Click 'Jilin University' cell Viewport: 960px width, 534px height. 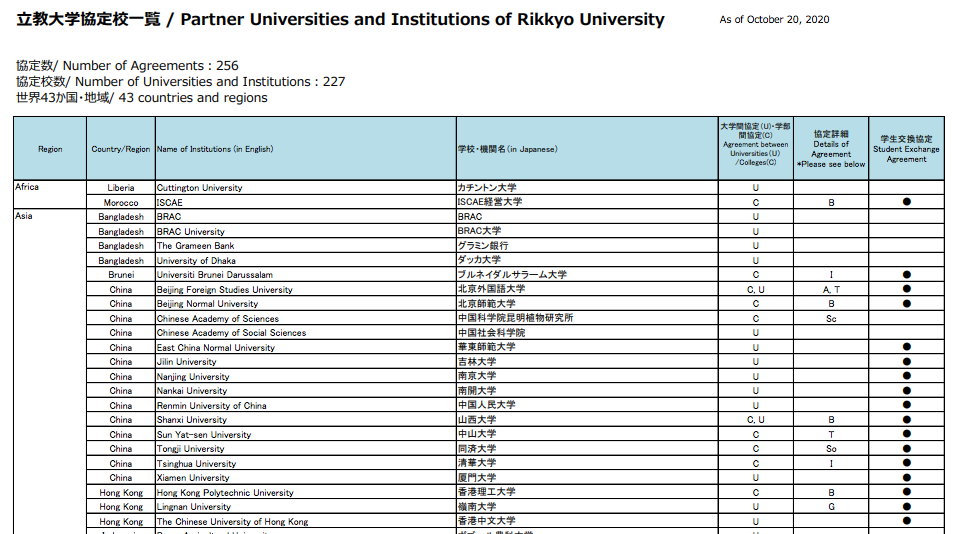tap(306, 362)
